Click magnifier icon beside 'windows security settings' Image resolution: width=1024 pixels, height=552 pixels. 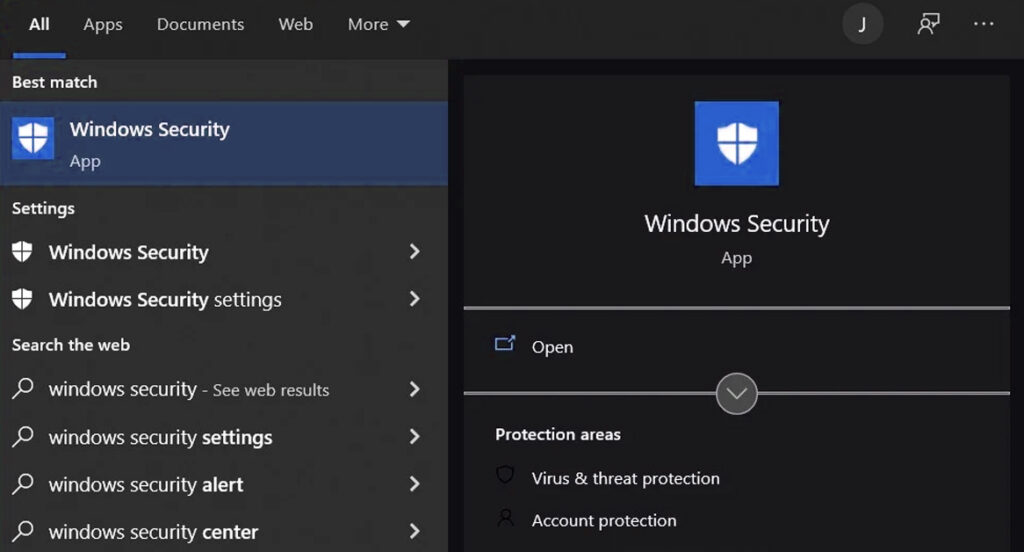23,436
